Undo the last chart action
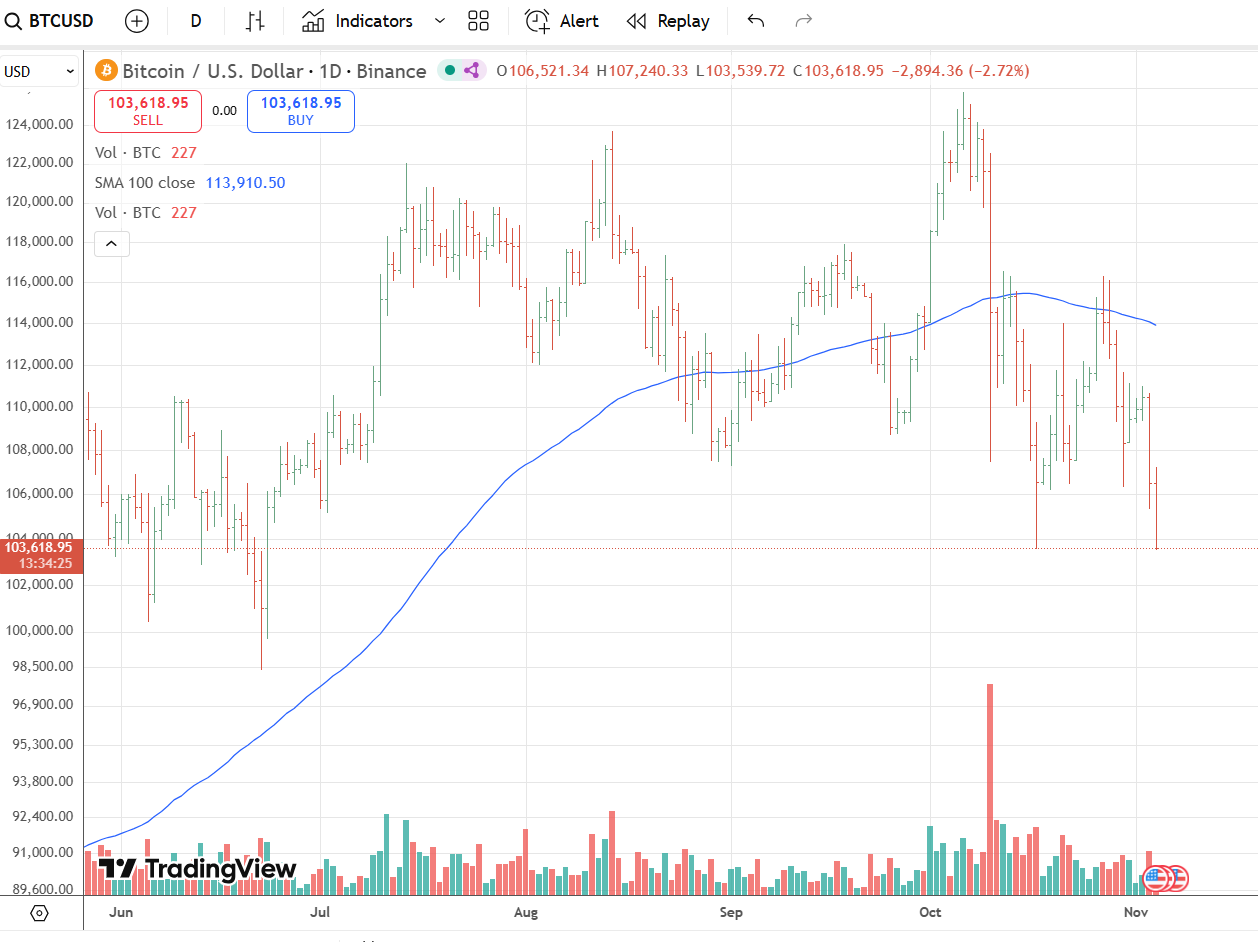This screenshot has width=1258, height=942. (756, 21)
